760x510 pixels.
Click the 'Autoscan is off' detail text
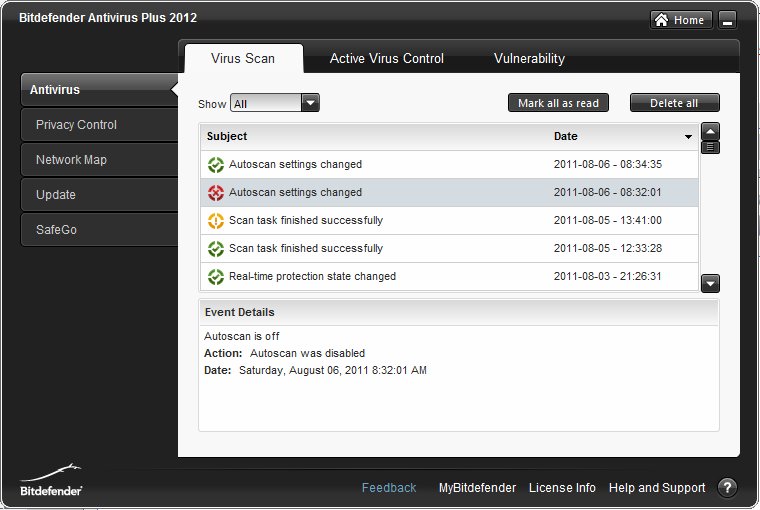242,336
